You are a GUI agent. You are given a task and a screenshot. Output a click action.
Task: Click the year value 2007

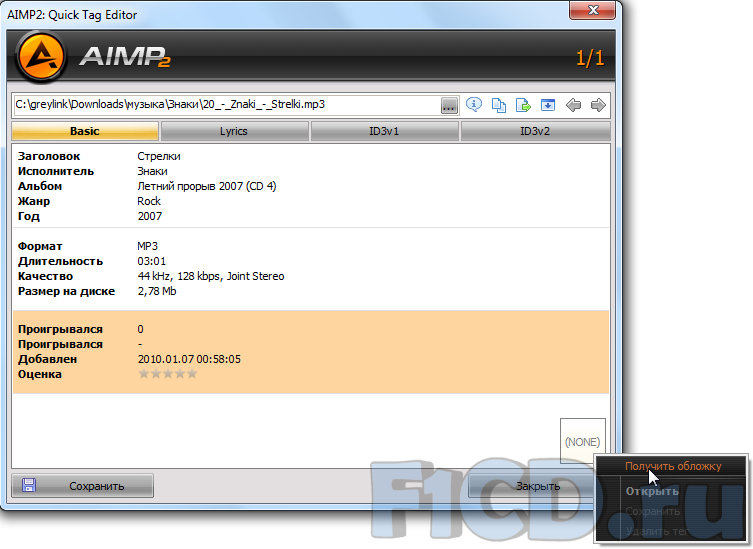point(150,216)
